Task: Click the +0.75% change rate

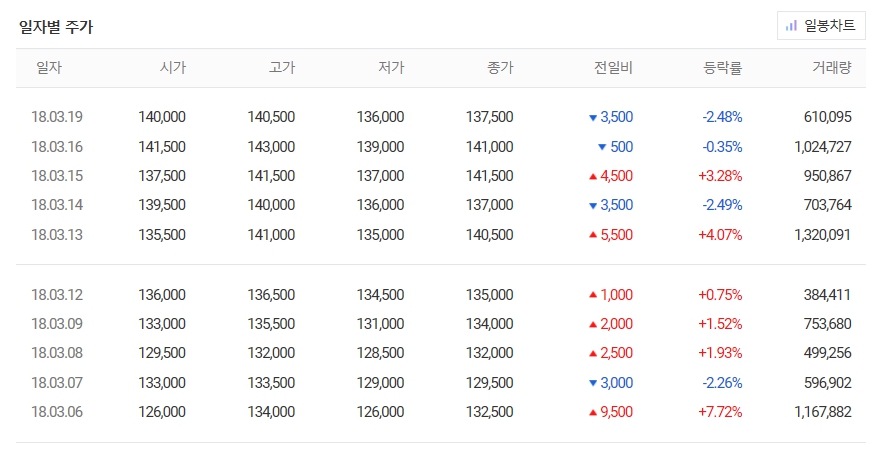Action: click(x=720, y=295)
